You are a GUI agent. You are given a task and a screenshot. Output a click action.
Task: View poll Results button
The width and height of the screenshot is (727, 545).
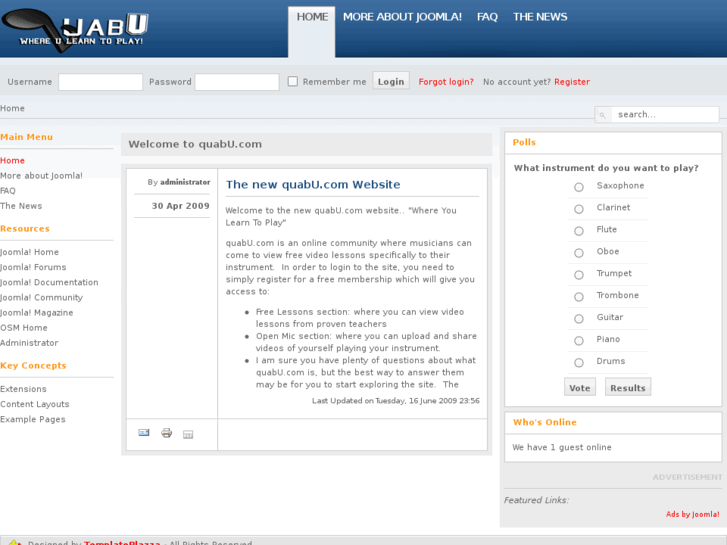tap(628, 388)
